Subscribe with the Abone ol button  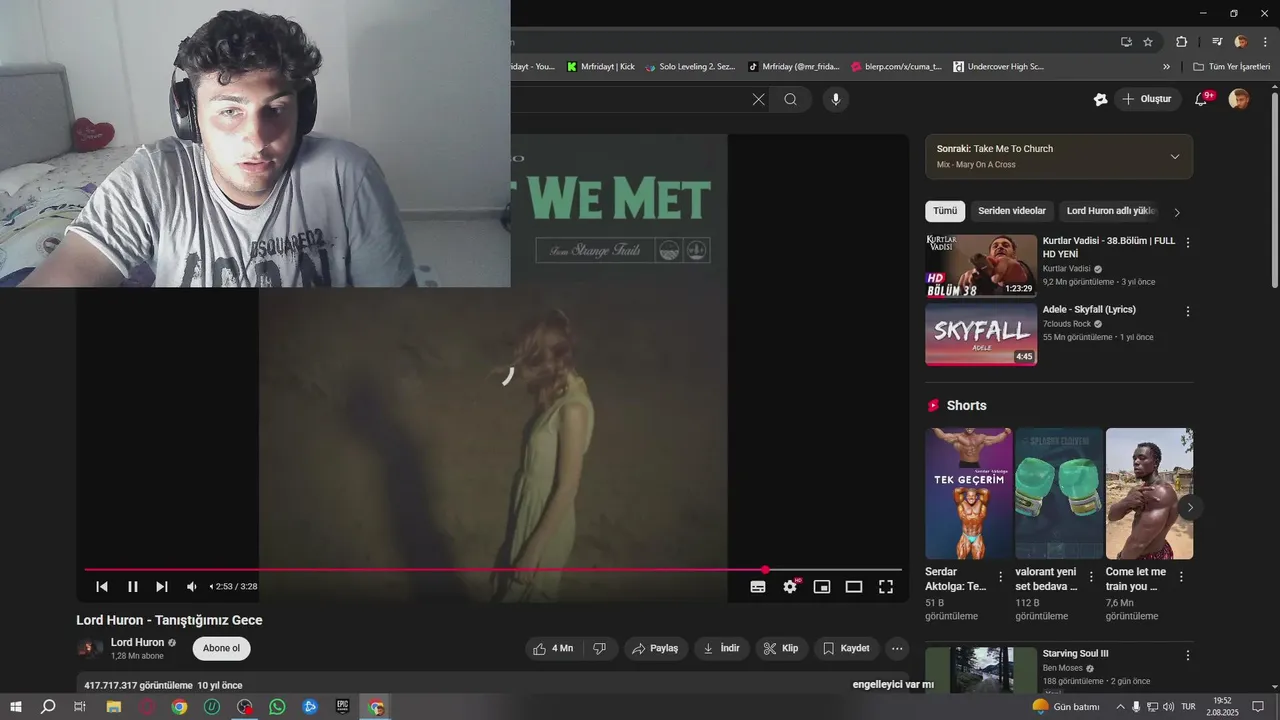pos(221,648)
